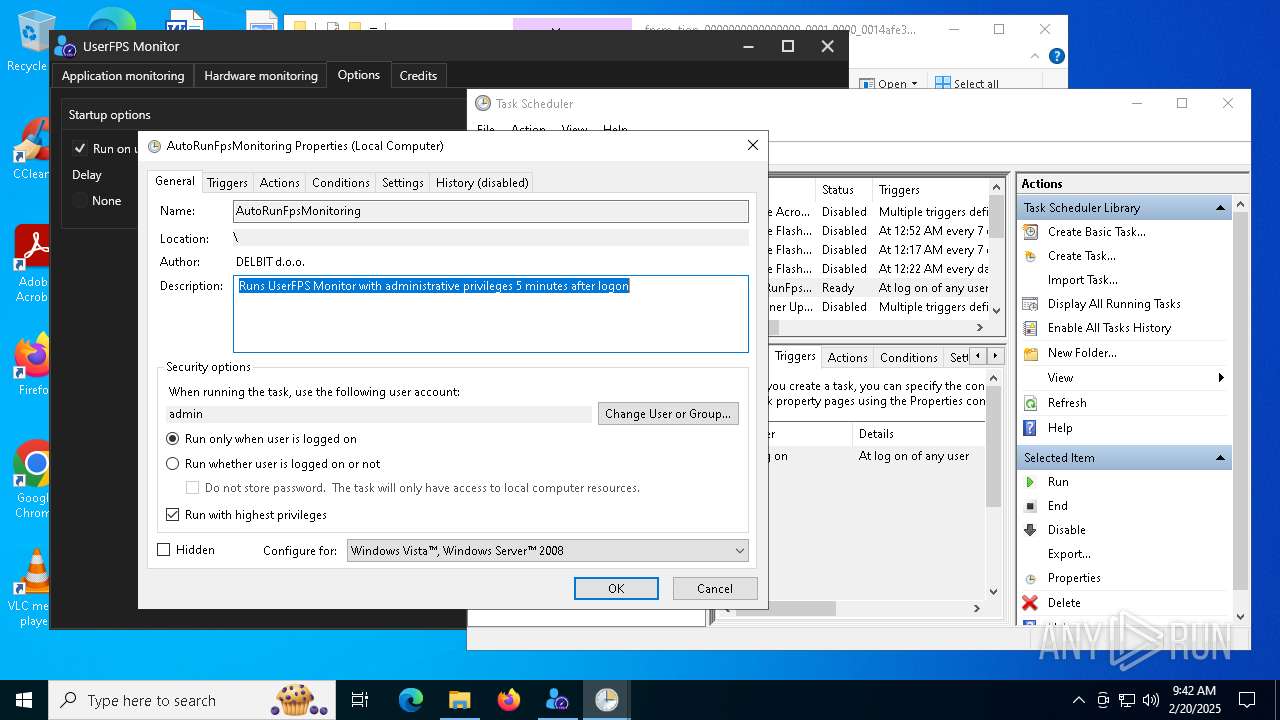Click the Cancel button
The width and height of the screenshot is (1280, 720).
point(715,588)
